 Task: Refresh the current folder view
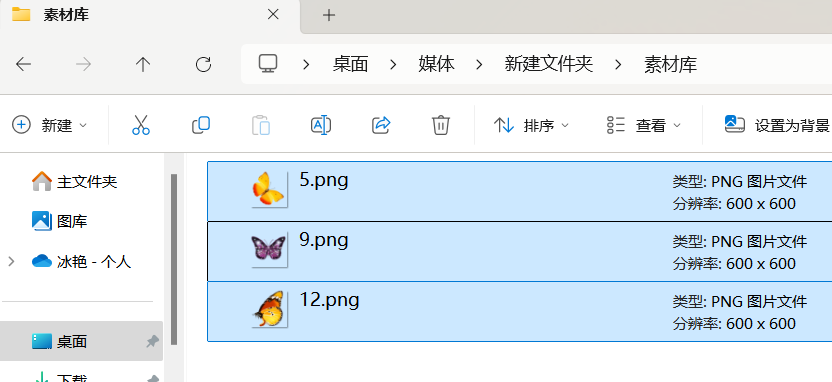coord(203,65)
